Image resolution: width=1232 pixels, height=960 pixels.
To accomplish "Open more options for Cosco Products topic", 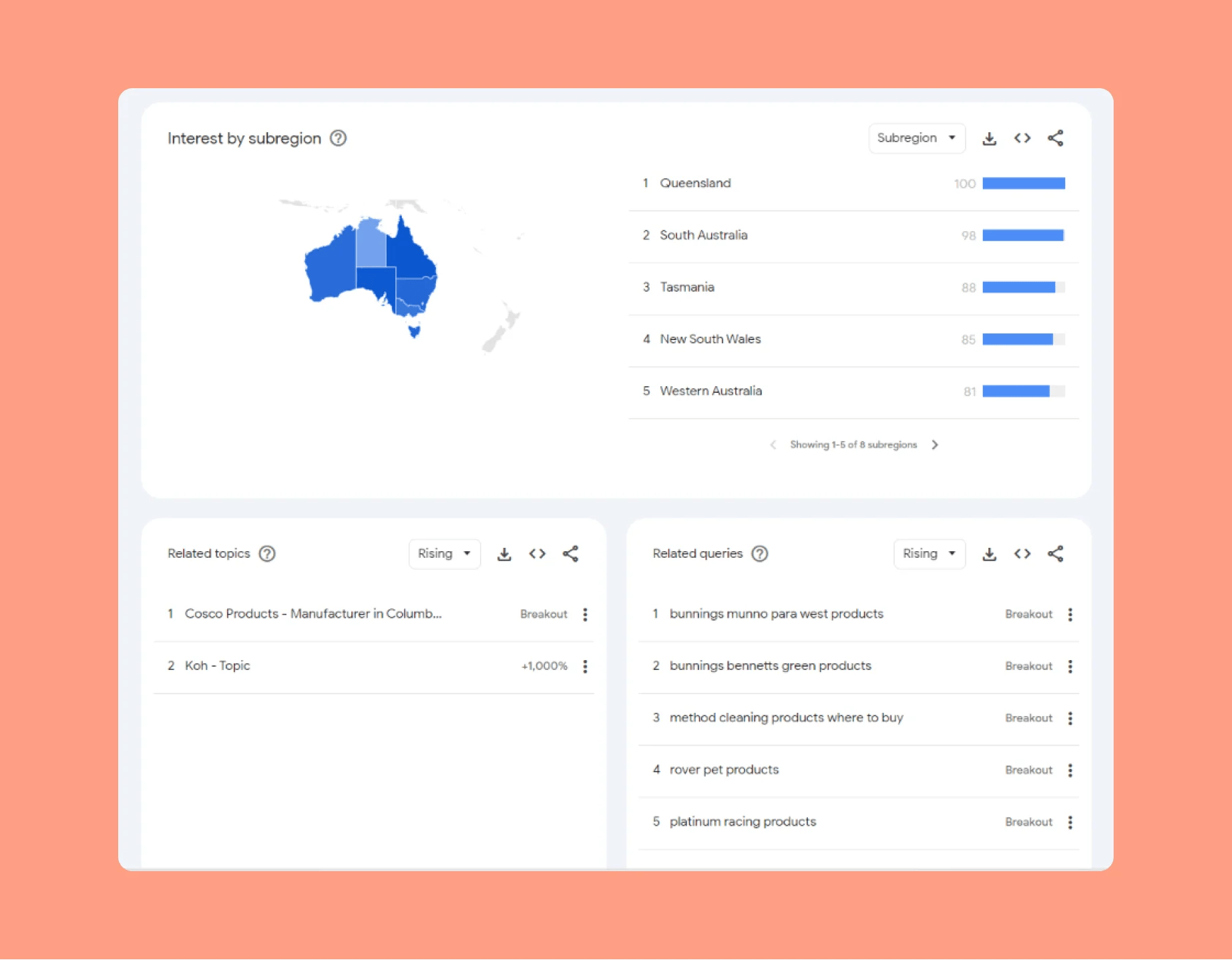I will pos(585,615).
